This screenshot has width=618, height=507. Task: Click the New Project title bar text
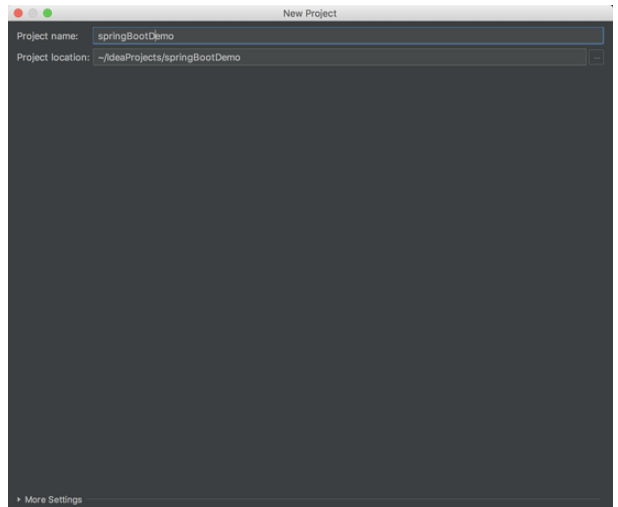[x=310, y=13]
